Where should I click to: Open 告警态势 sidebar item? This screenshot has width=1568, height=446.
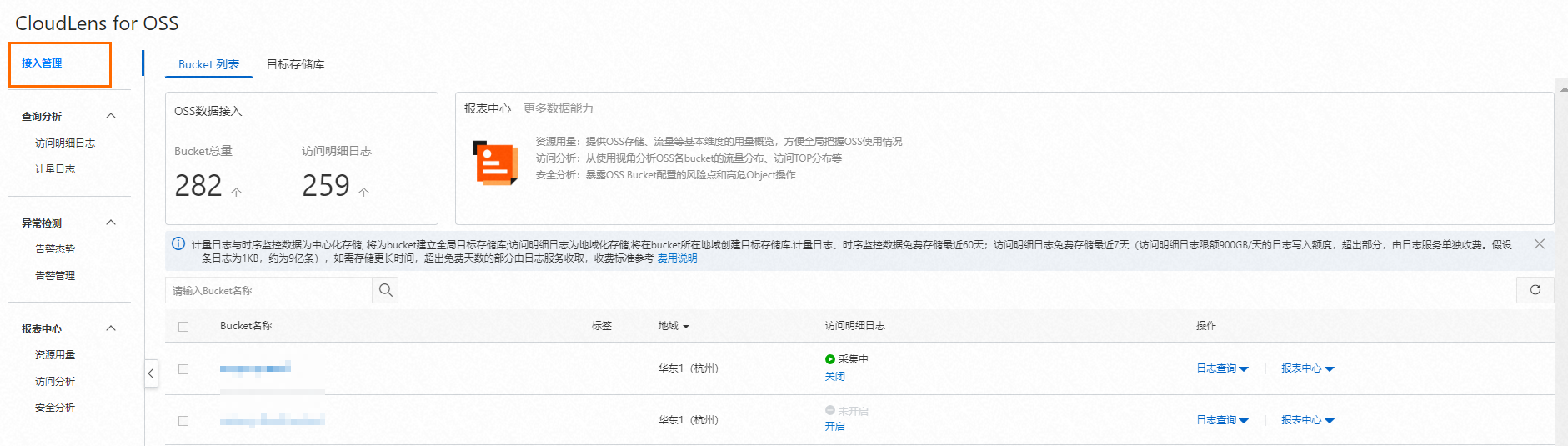coord(55,249)
